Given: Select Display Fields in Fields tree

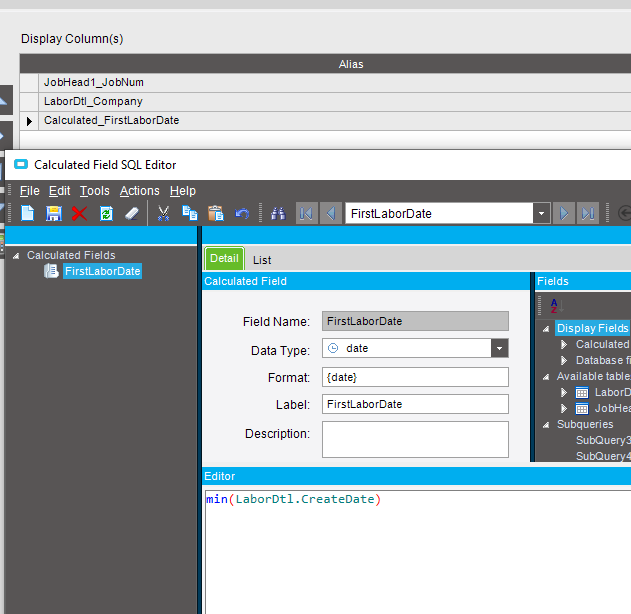Looking at the screenshot, I should [x=592, y=328].
